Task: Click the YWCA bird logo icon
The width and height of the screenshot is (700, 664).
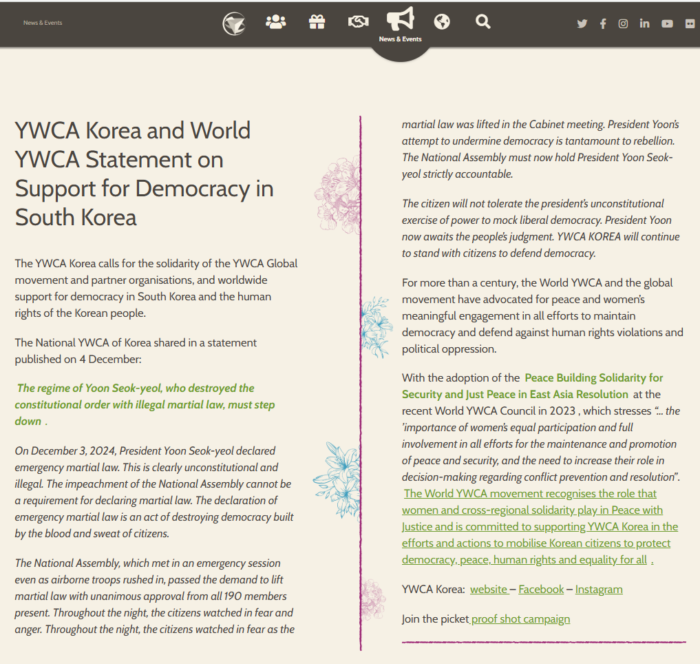Action: click(x=234, y=22)
